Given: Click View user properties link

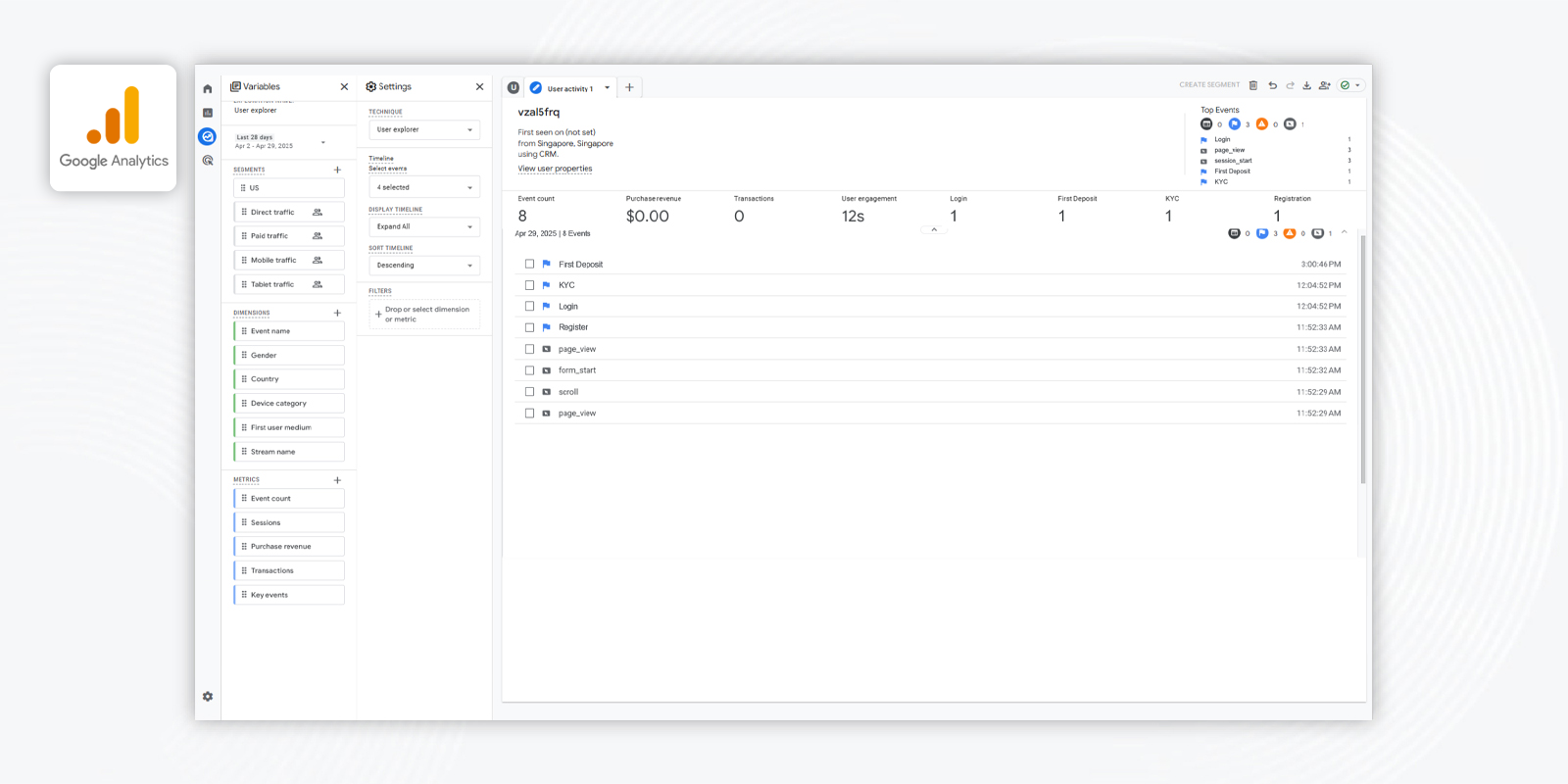Looking at the screenshot, I should click(555, 169).
